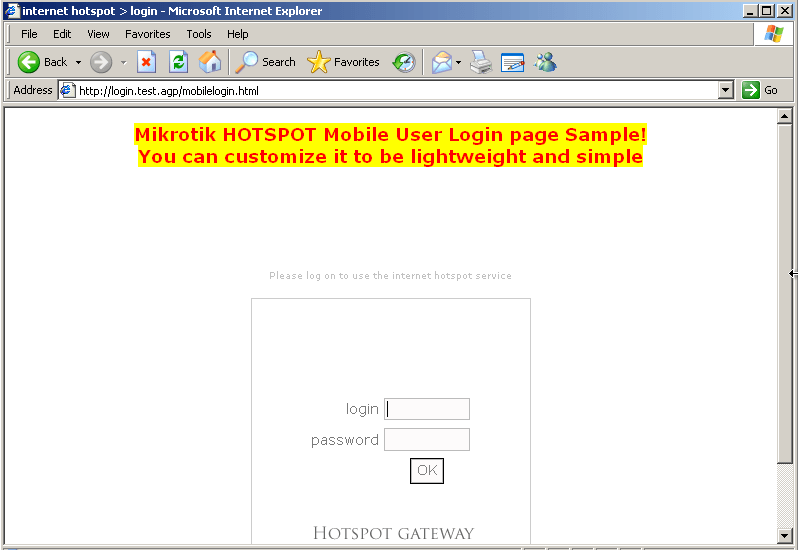Click the Mail envelope icon
Viewport: 798px width, 550px height.
[x=442, y=62]
